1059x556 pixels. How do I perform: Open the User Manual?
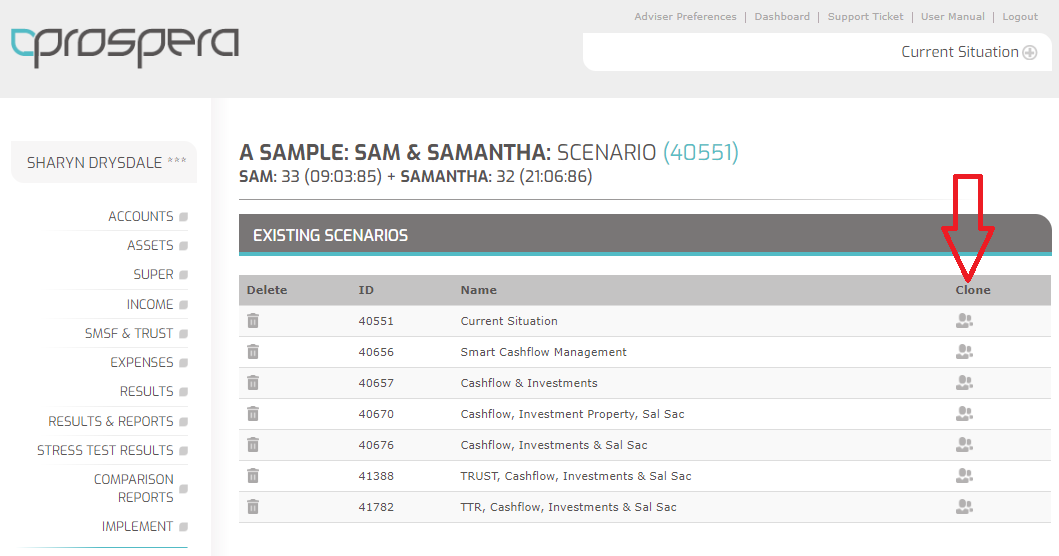click(952, 16)
